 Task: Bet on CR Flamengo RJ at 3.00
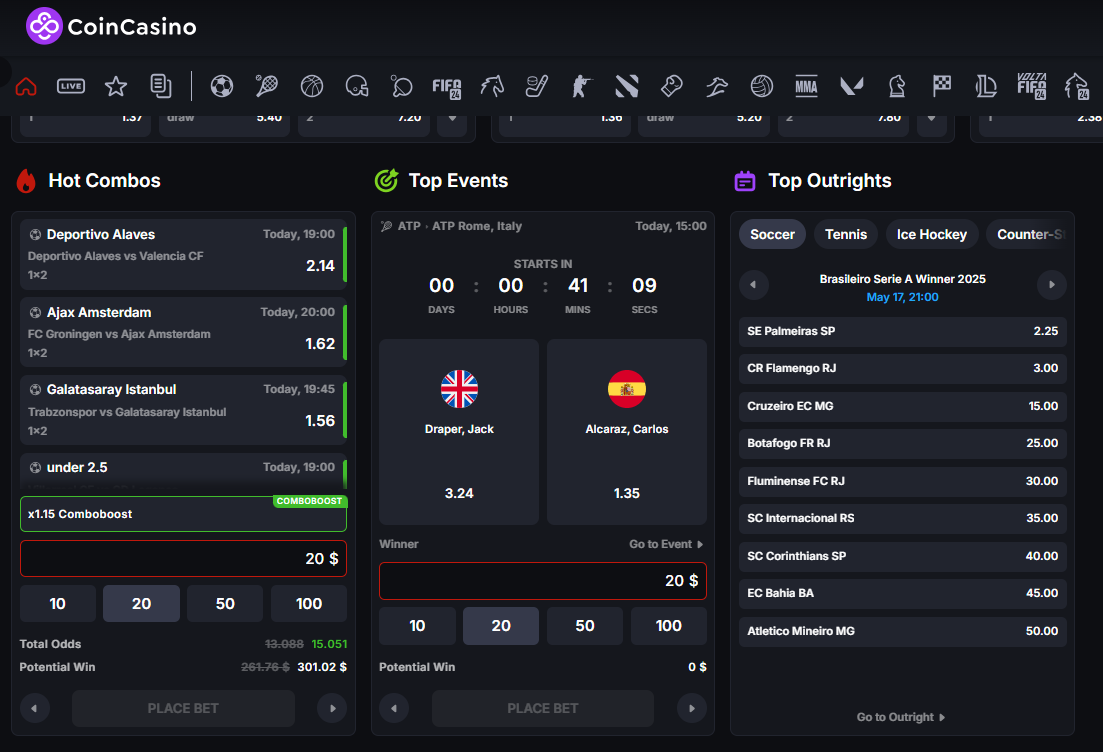[903, 369]
